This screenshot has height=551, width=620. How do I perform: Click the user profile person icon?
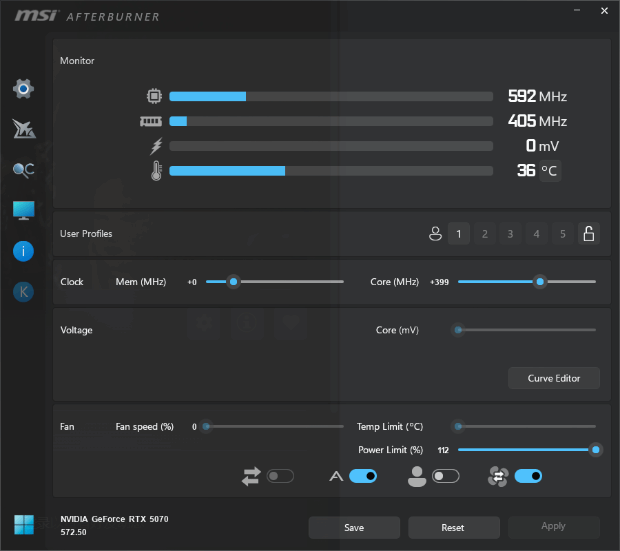pos(435,234)
